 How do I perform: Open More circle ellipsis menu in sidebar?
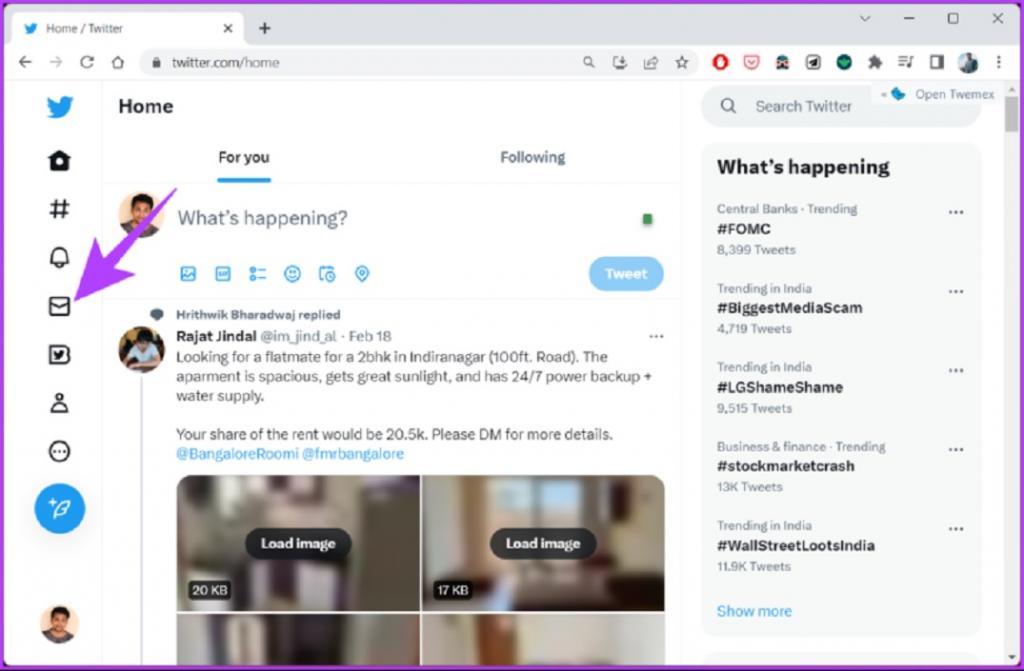click(59, 451)
